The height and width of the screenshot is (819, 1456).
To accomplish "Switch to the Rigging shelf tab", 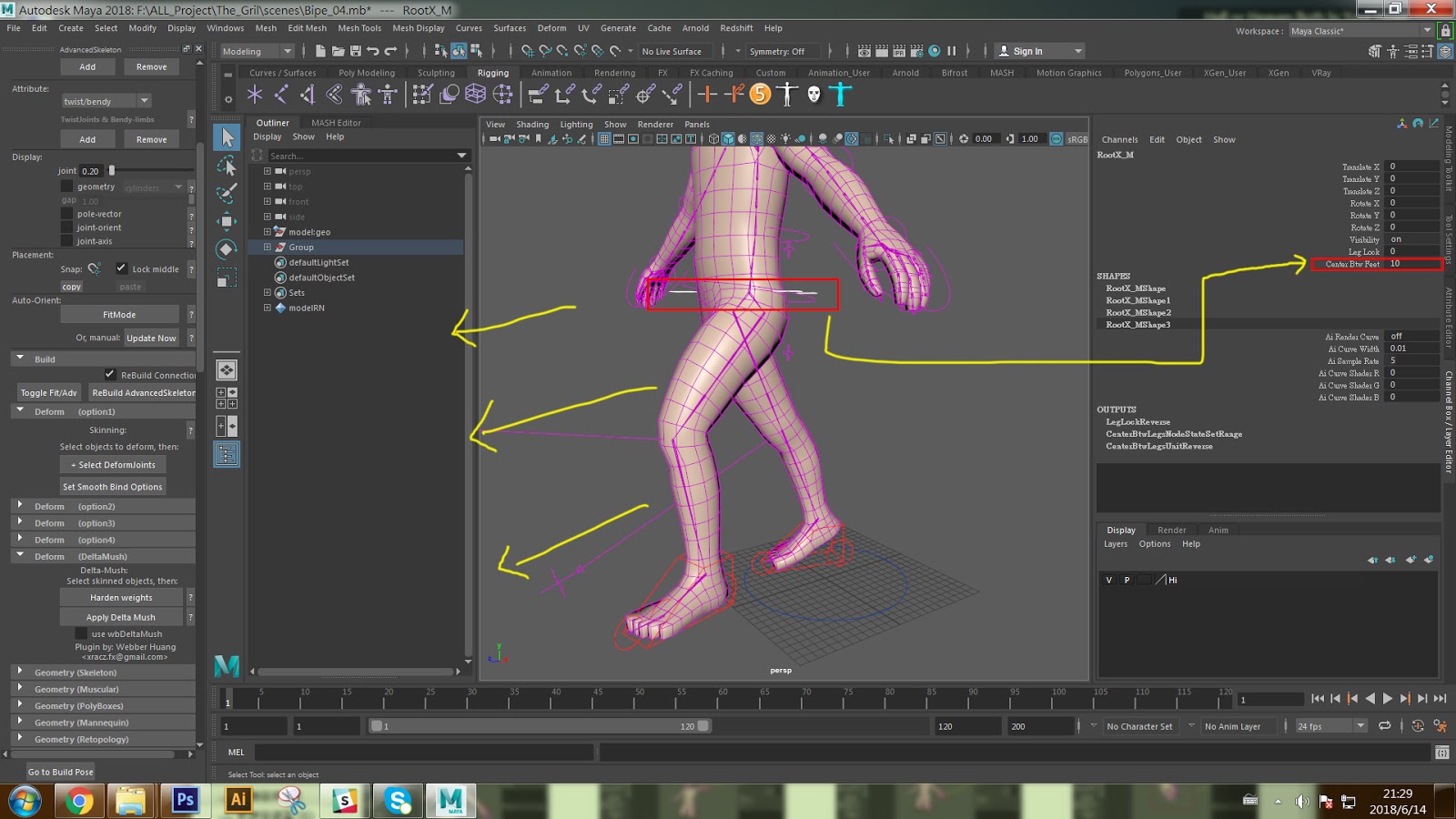I will coord(492,72).
